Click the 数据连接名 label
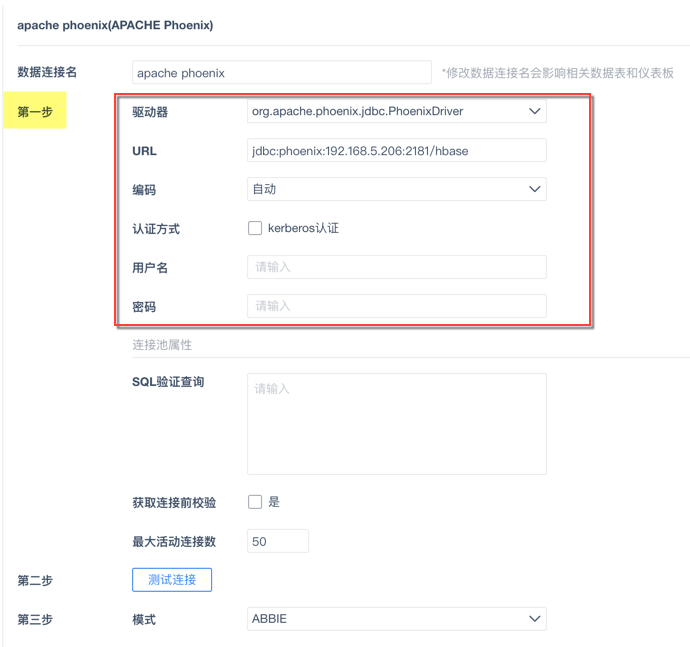The width and height of the screenshot is (690, 647). tap(47, 72)
